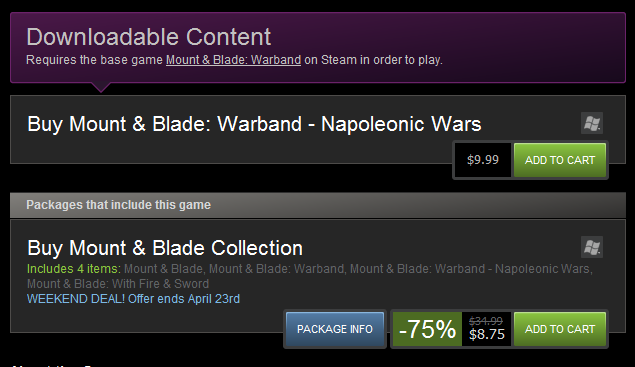635x367 pixels.
Task: Click the purple banner's downward pointer arrow
Action: tap(101, 87)
